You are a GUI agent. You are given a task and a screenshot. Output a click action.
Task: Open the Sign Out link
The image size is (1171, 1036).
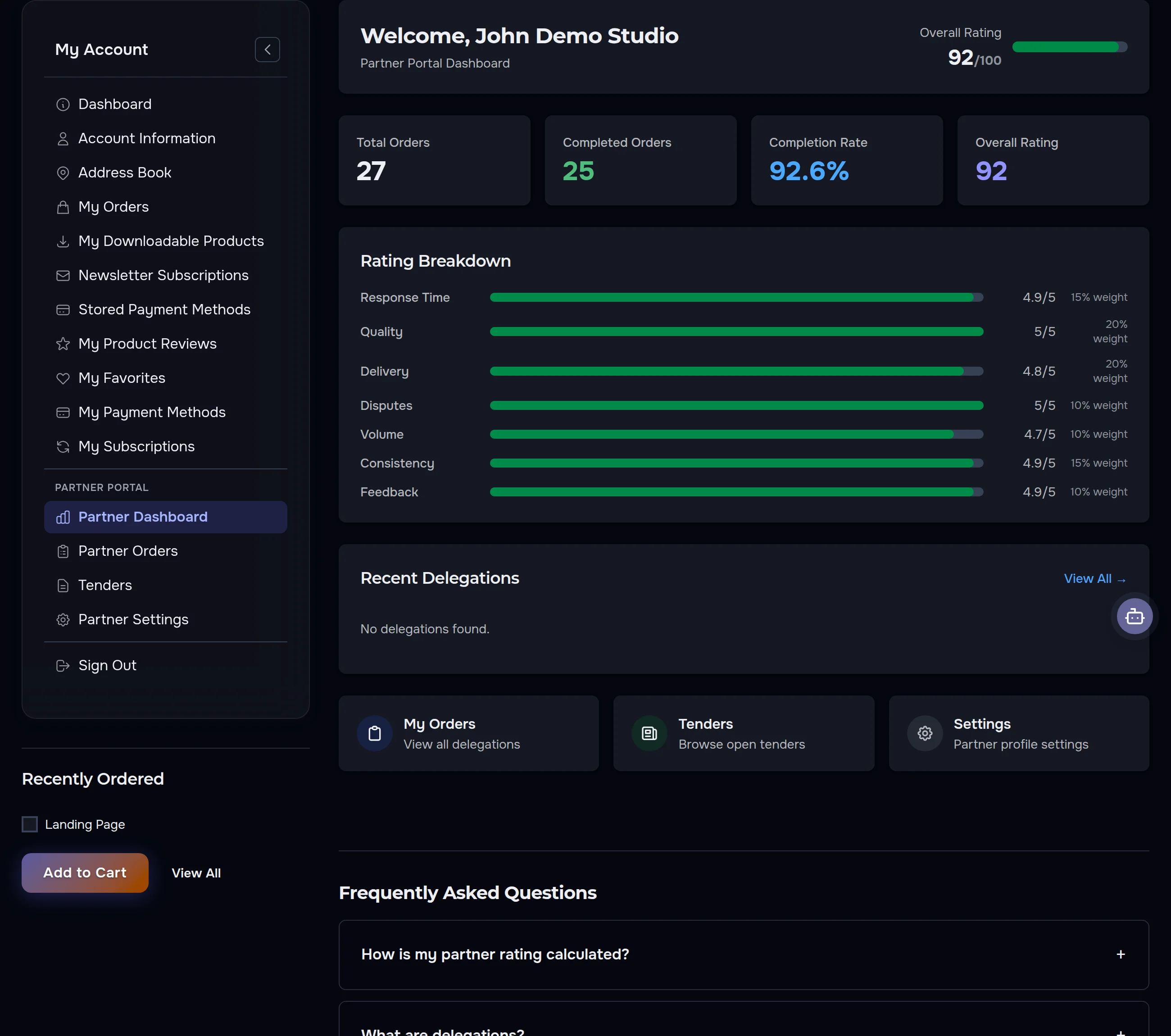[x=166, y=665]
